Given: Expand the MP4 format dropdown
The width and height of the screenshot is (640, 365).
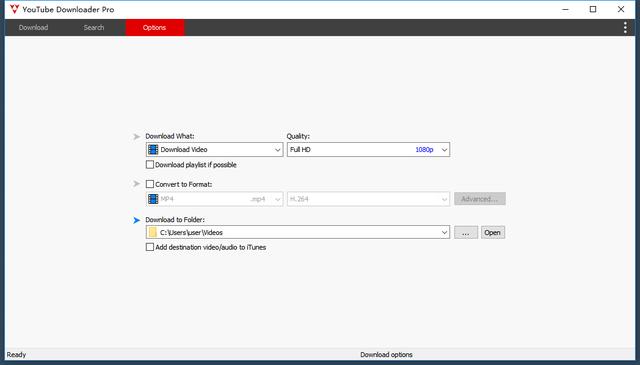Looking at the screenshot, I should [214, 199].
